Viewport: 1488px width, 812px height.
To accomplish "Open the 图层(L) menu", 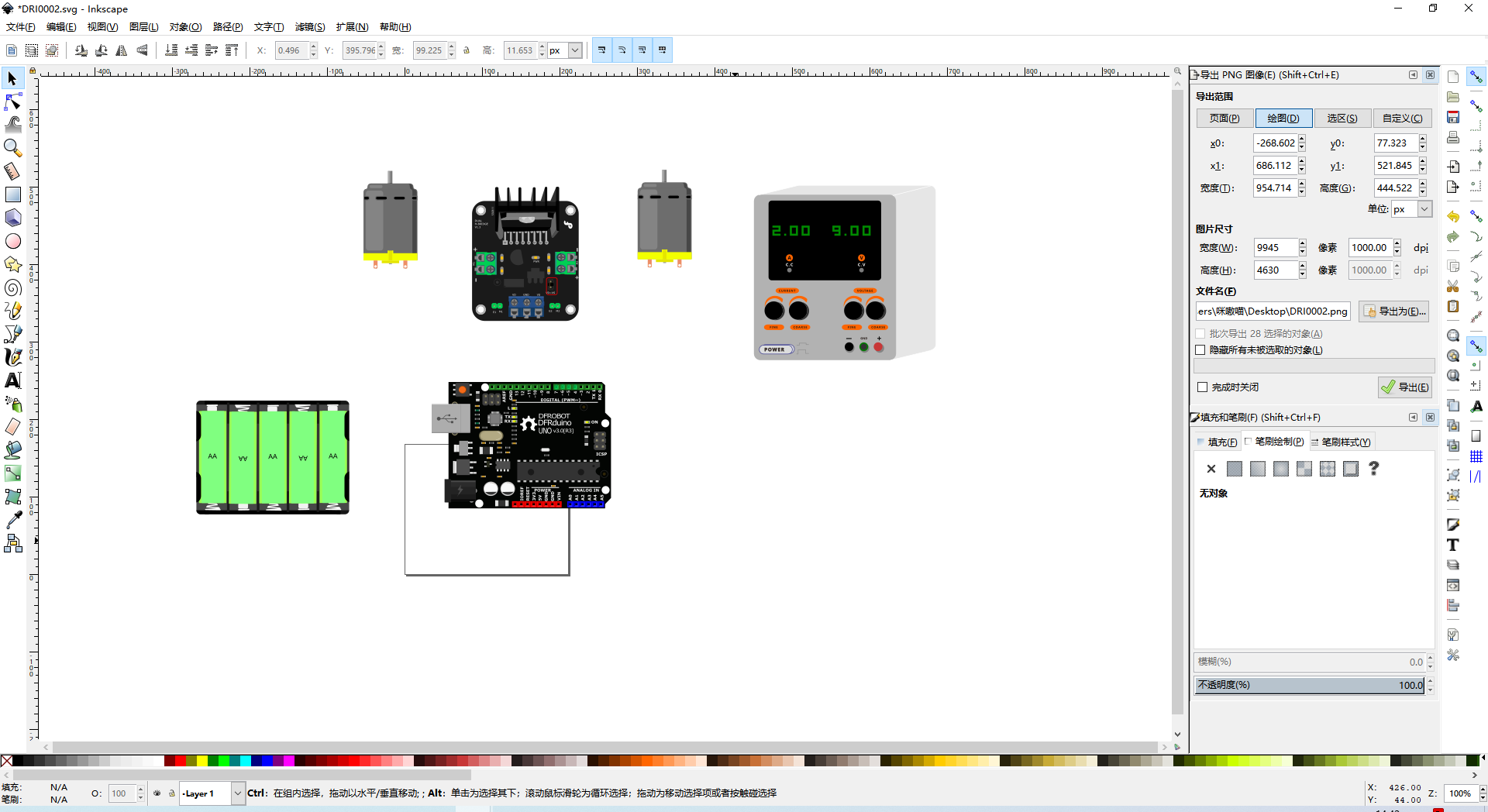I will (144, 27).
